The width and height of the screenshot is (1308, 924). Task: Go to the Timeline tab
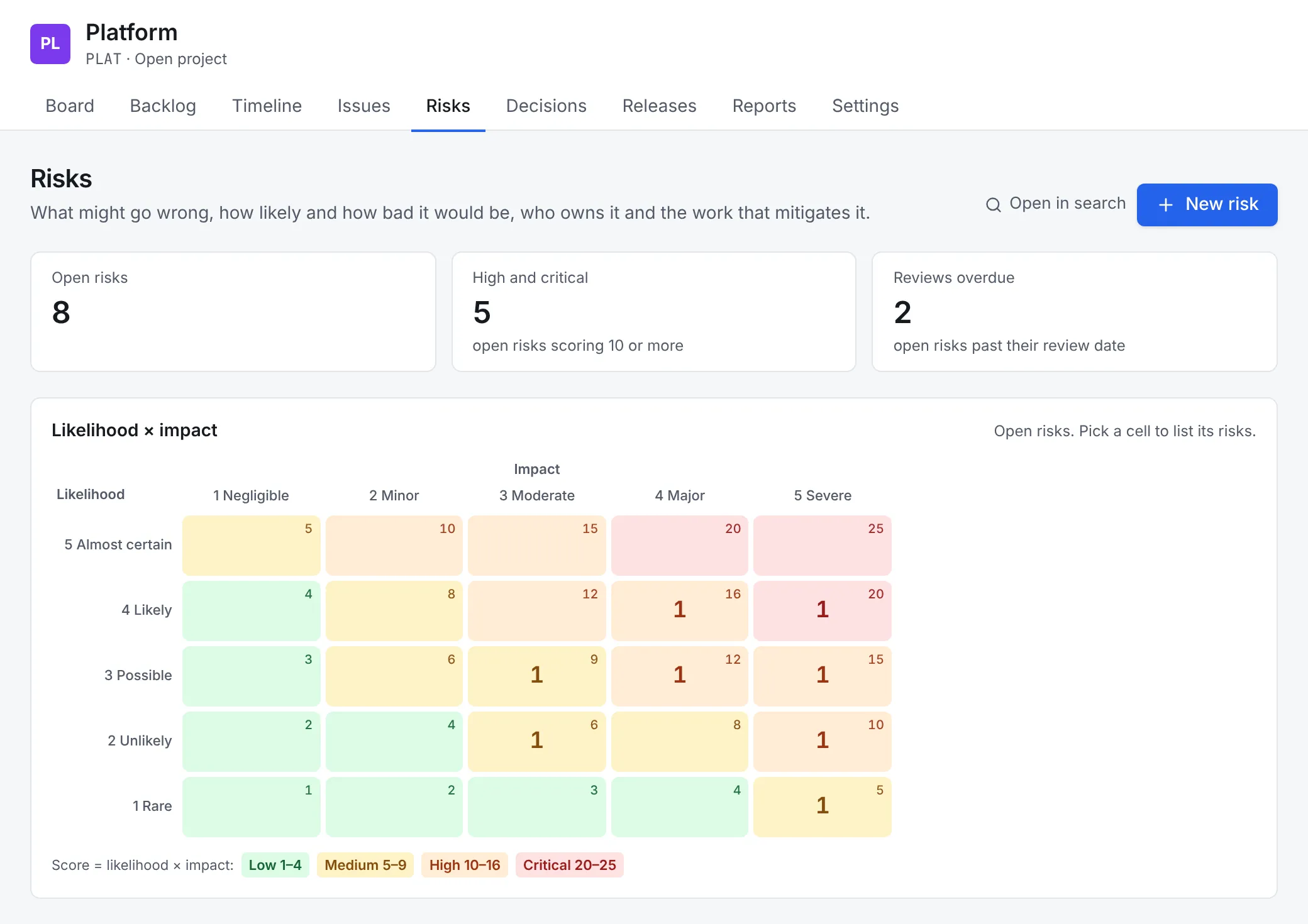(x=267, y=106)
